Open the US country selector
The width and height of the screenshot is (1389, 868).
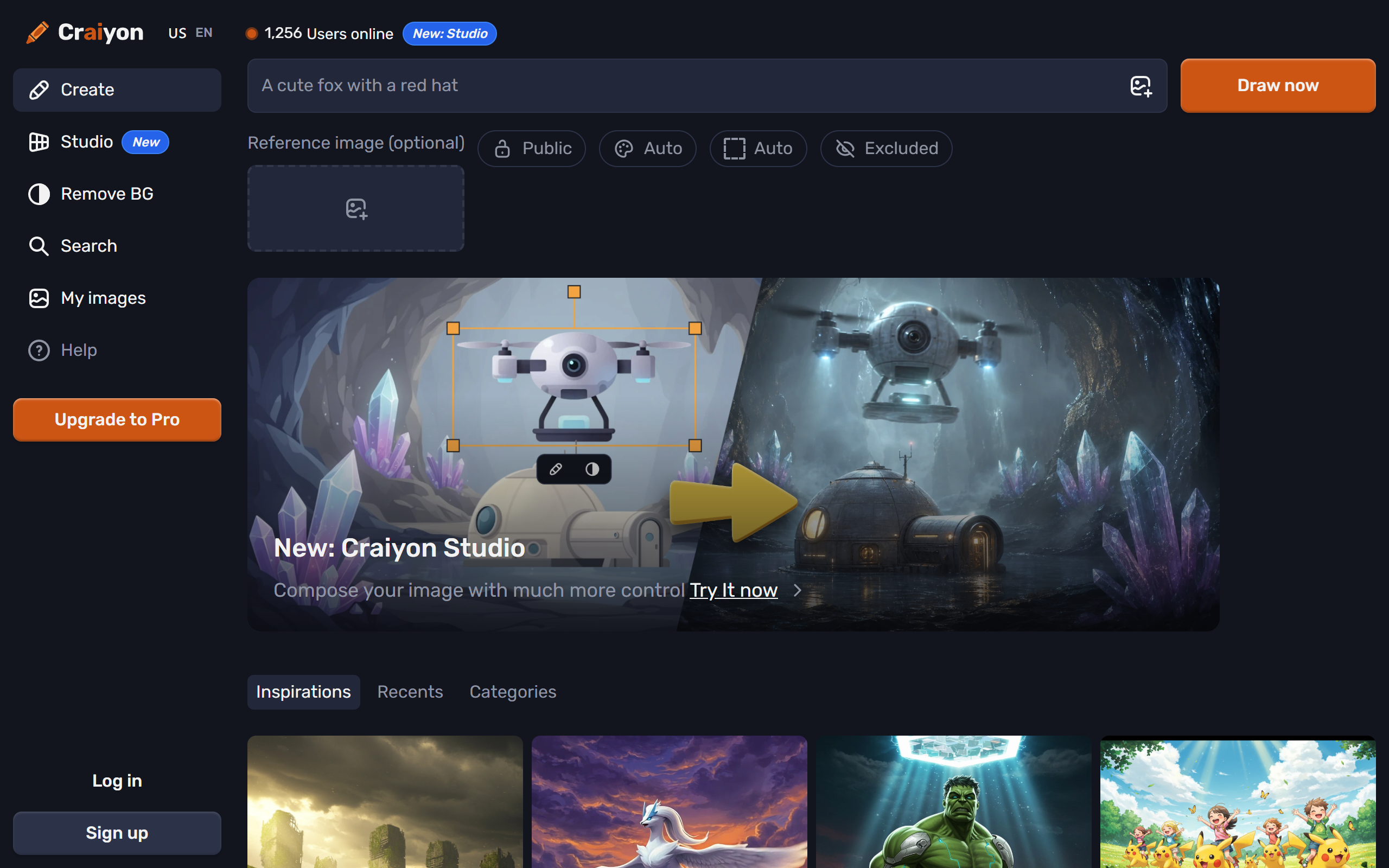pos(177,33)
